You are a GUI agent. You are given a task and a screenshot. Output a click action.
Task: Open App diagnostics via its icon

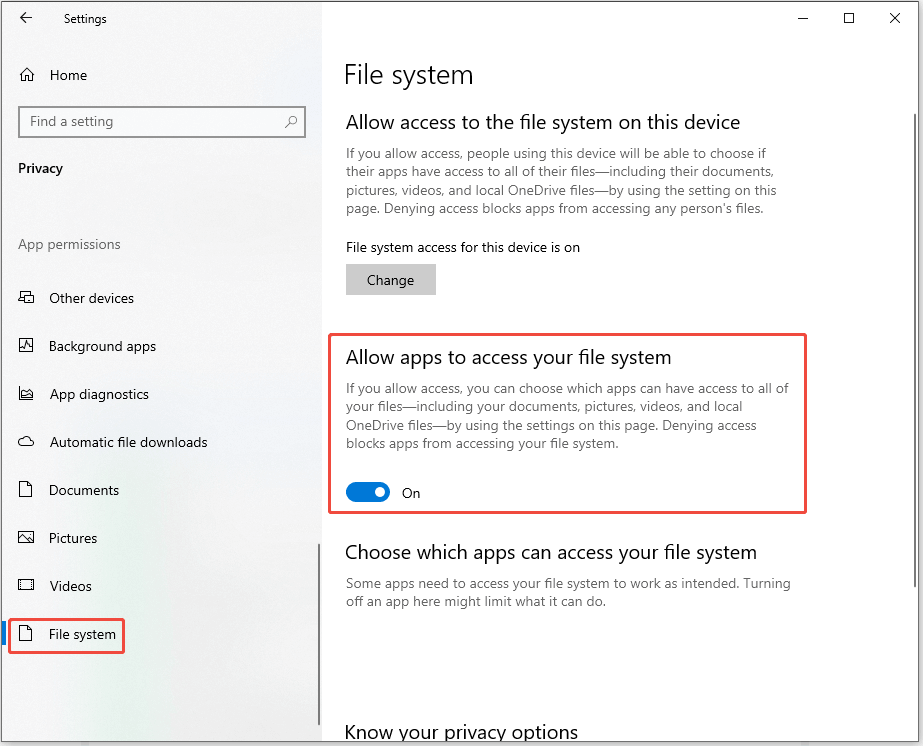(x=25, y=393)
